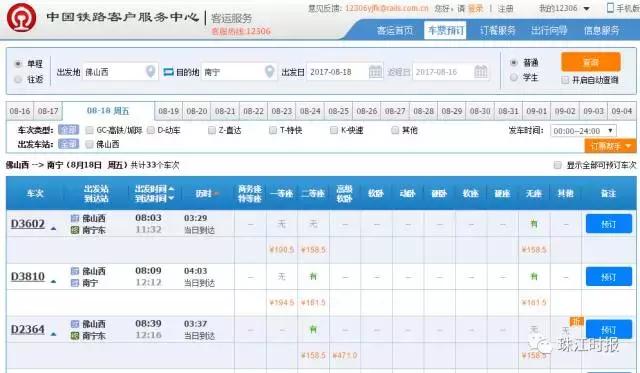Open 车票预订 navigation tab
Viewport: 640px width, 373px height.
tap(446, 30)
